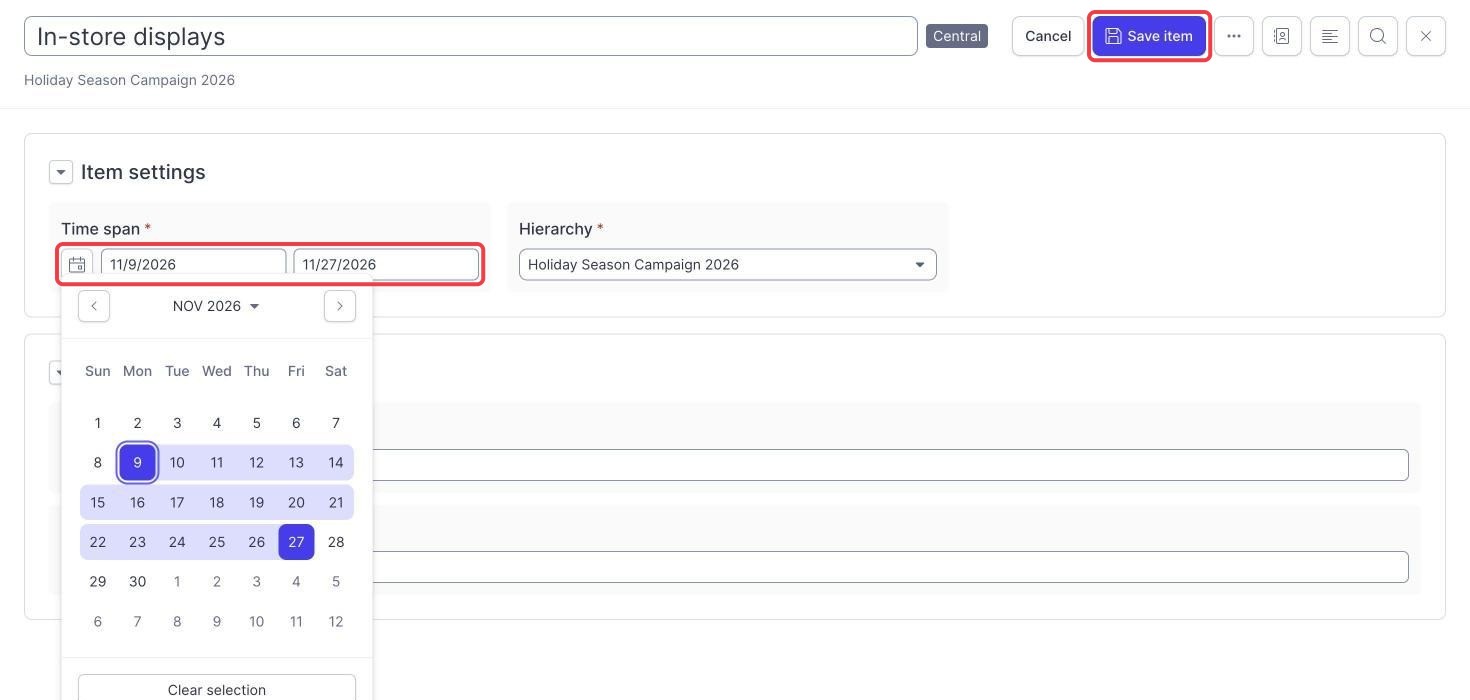The image size is (1470, 700).
Task: Open the contacts badge icon button
Action: (x=1282, y=36)
